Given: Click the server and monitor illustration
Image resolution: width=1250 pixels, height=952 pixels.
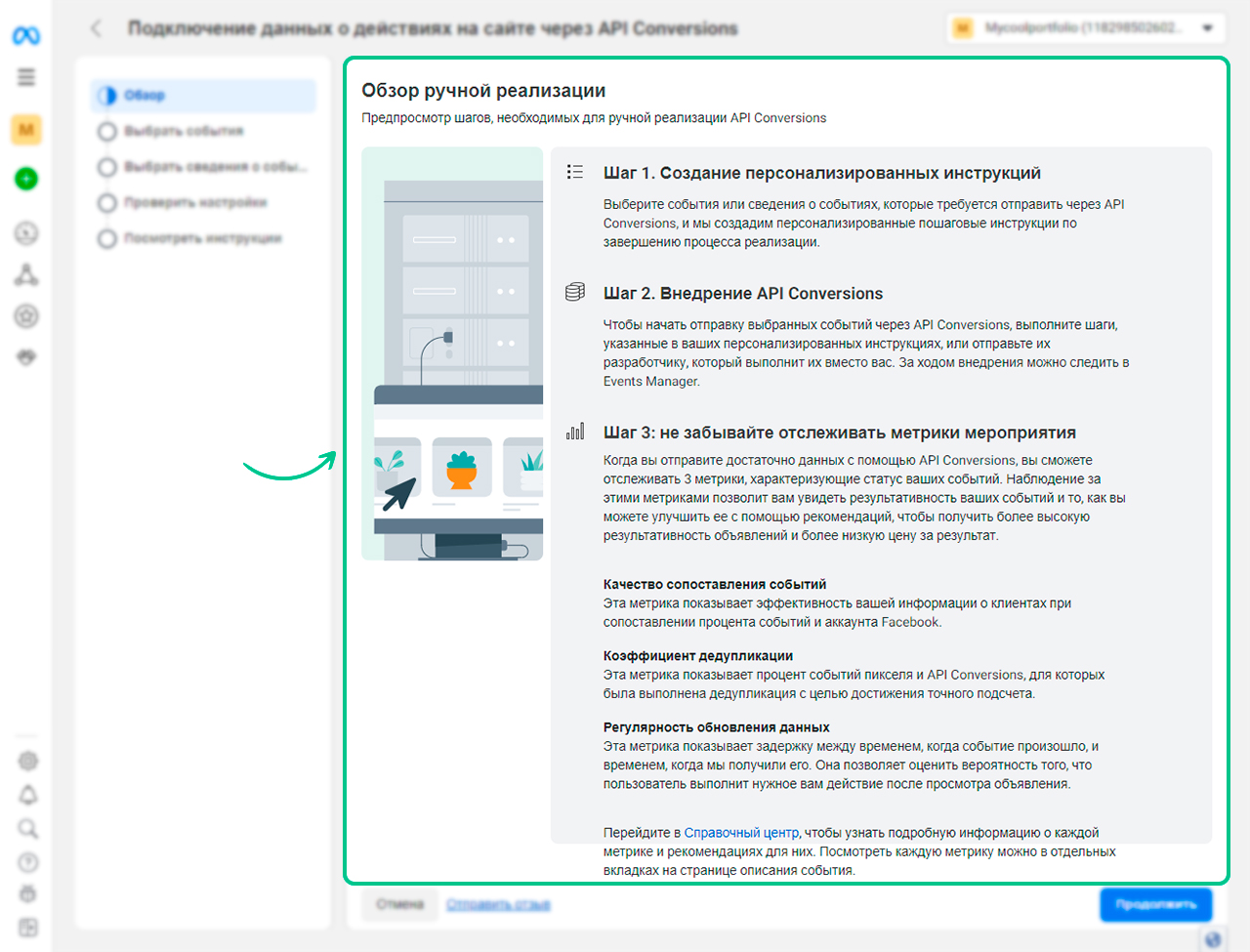Looking at the screenshot, I should (x=452, y=353).
